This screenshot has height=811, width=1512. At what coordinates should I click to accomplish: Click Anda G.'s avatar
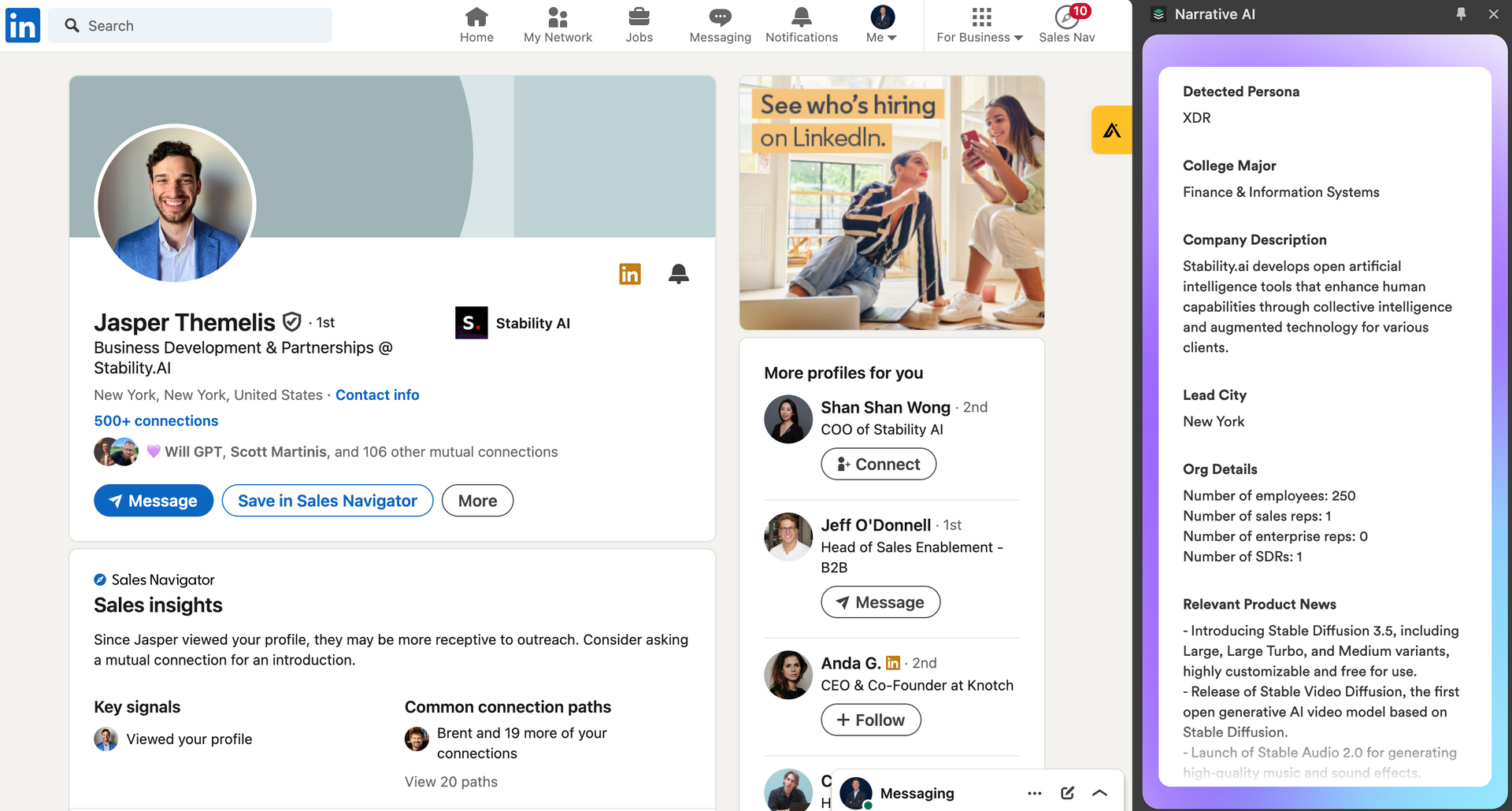(787, 675)
